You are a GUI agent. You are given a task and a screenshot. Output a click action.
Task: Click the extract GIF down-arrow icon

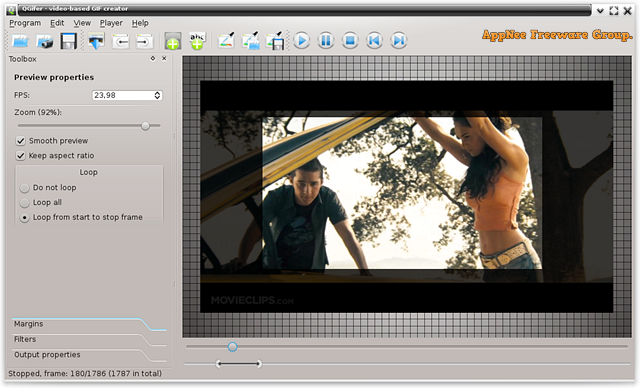pos(96,41)
